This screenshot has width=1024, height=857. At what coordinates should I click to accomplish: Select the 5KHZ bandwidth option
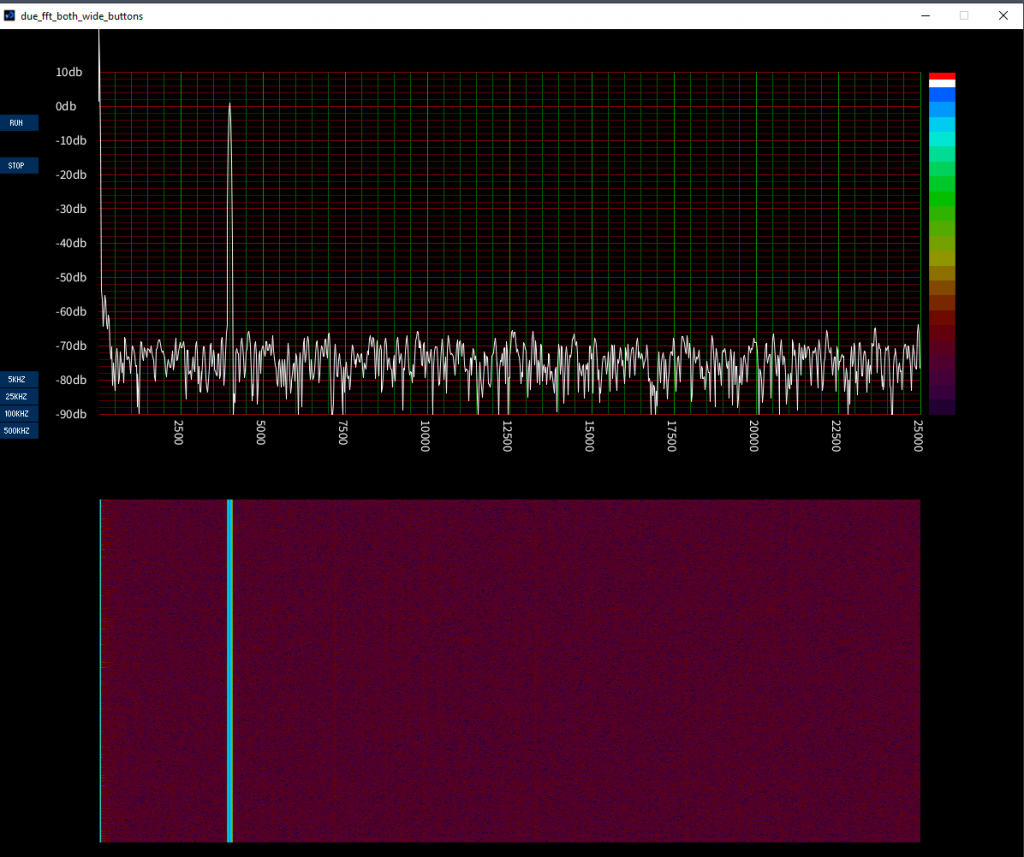(19, 379)
